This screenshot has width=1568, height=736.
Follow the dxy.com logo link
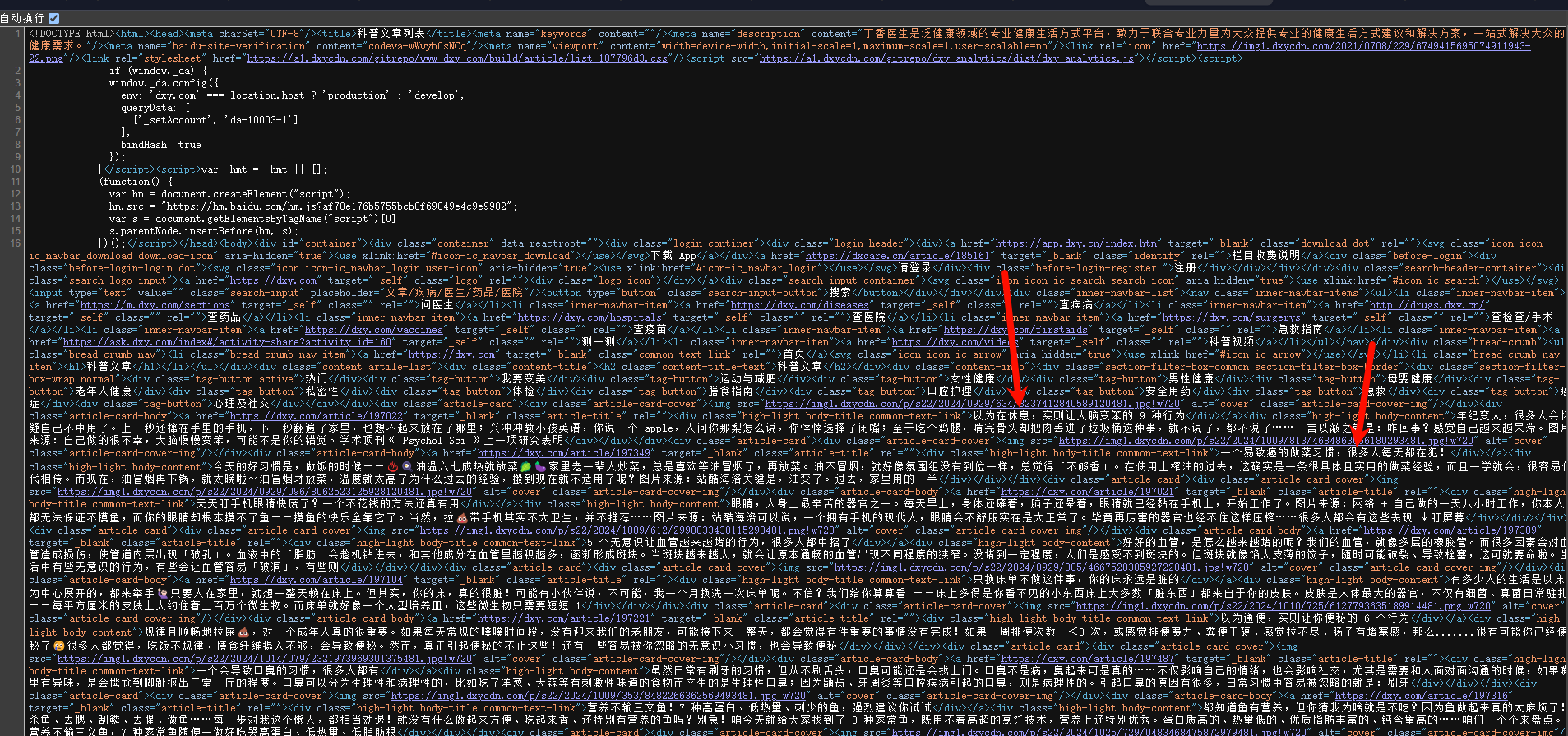[x=273, y=280]
